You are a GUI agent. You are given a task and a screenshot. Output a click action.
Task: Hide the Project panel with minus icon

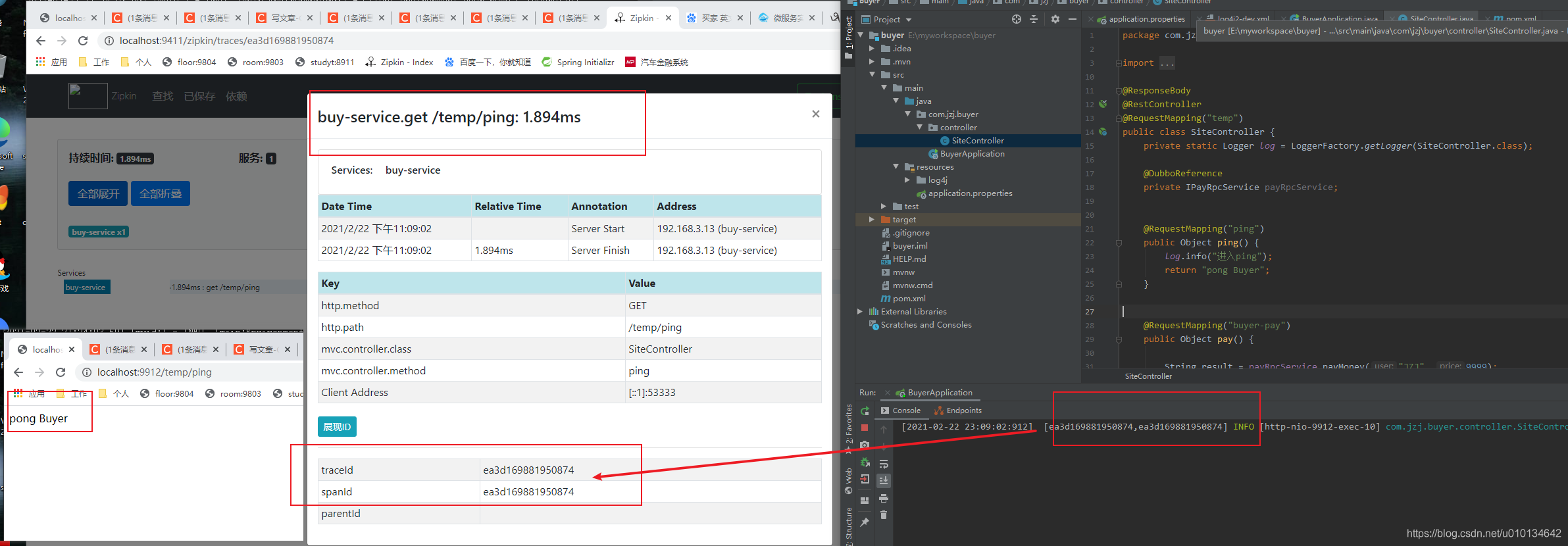point(1073,19)
